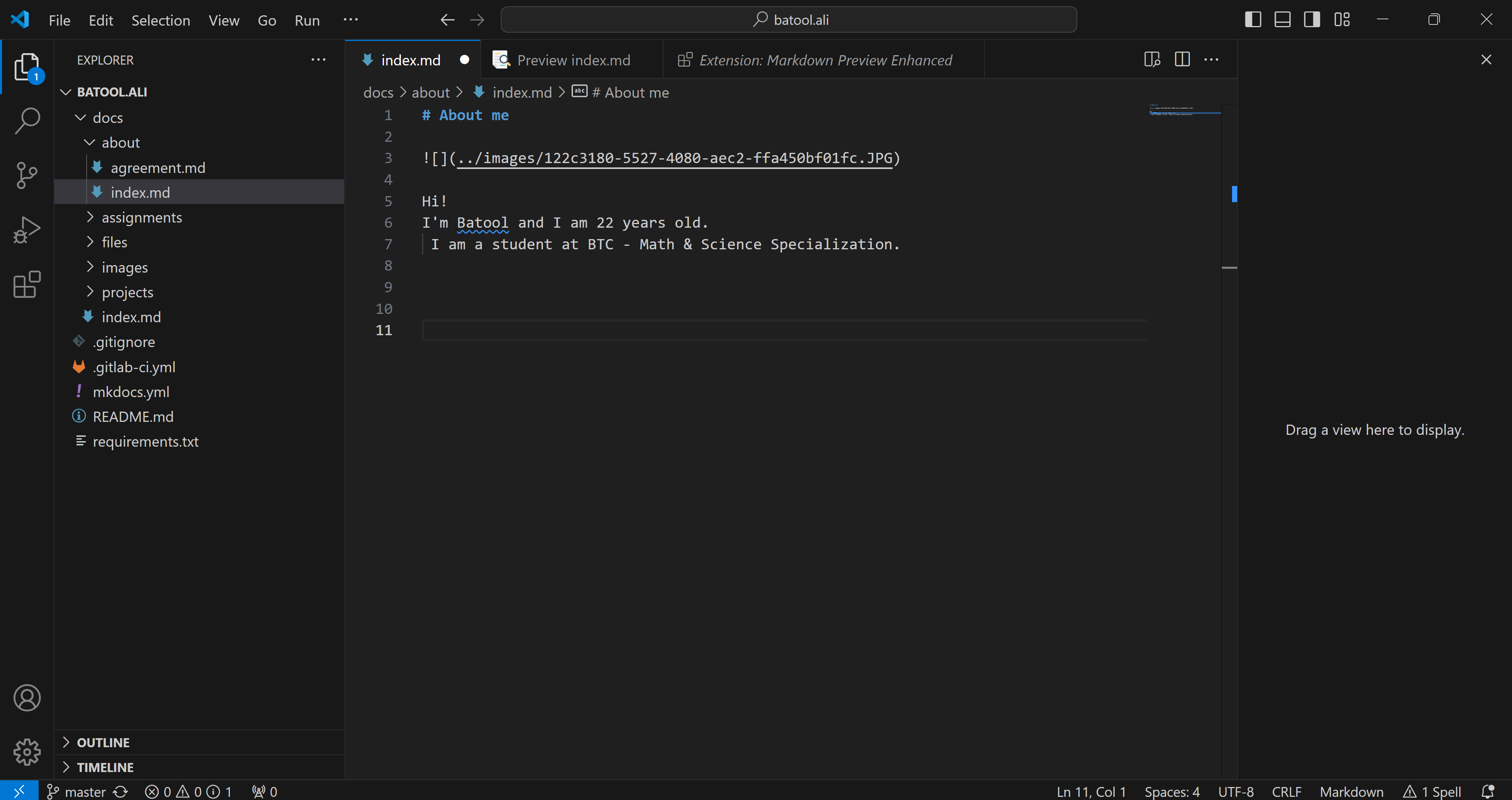This screenshot has height=800, width=1512.
Task: Go forward in navigation history
Action: 477,20
